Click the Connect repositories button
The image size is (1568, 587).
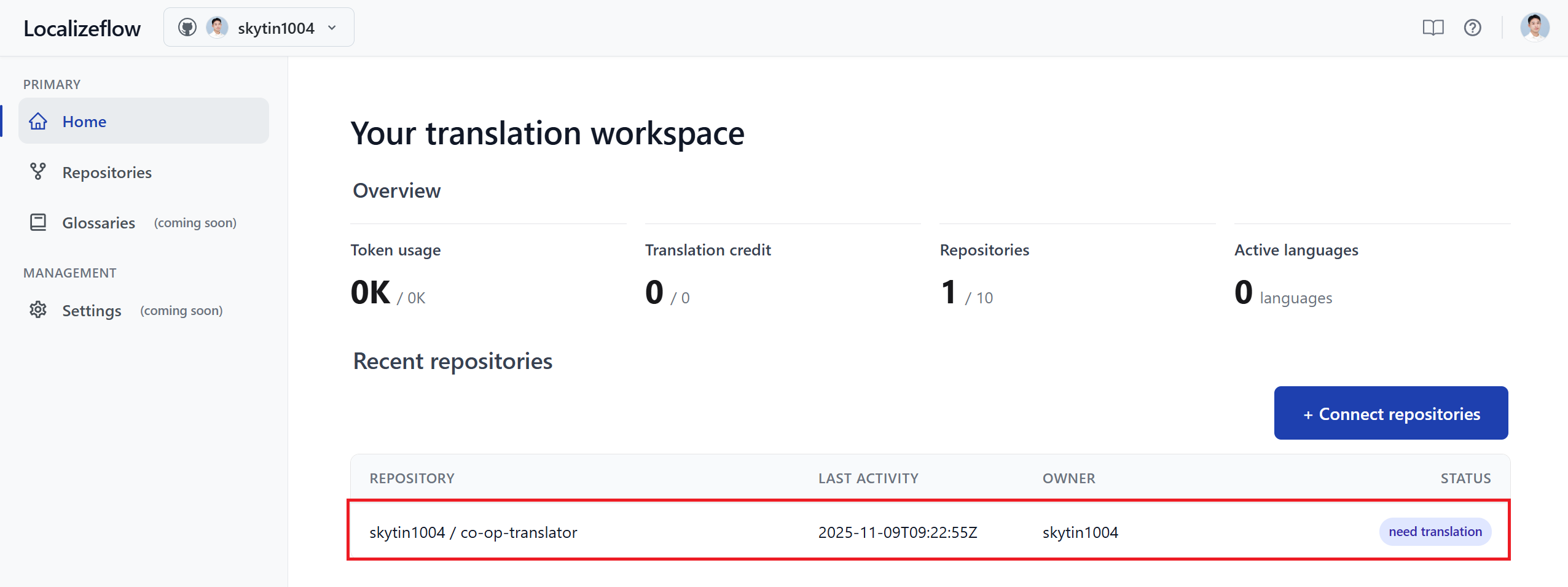point(1390,413)
